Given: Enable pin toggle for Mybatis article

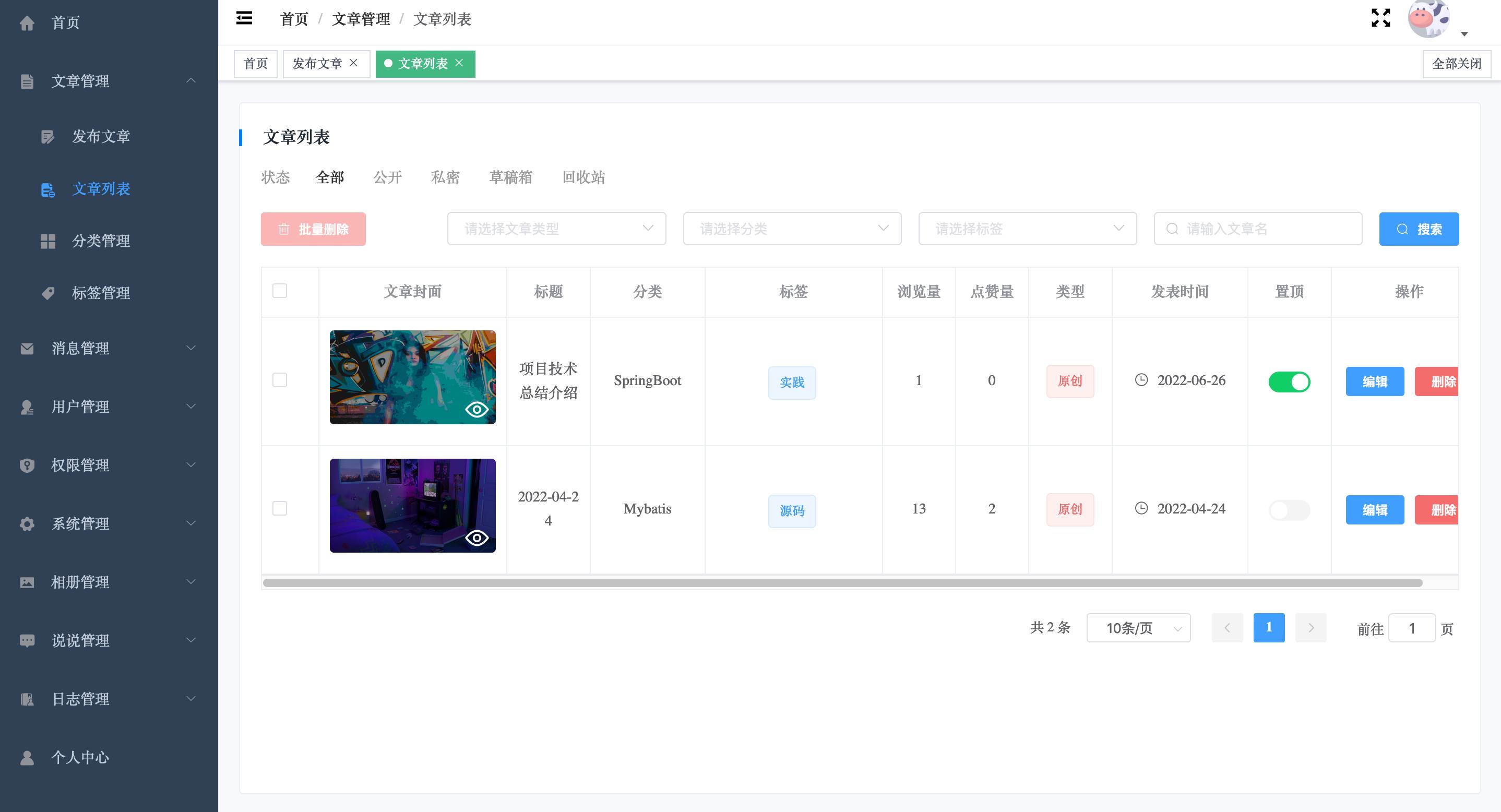Looking at the screenshot, I should pos(1289,510).
